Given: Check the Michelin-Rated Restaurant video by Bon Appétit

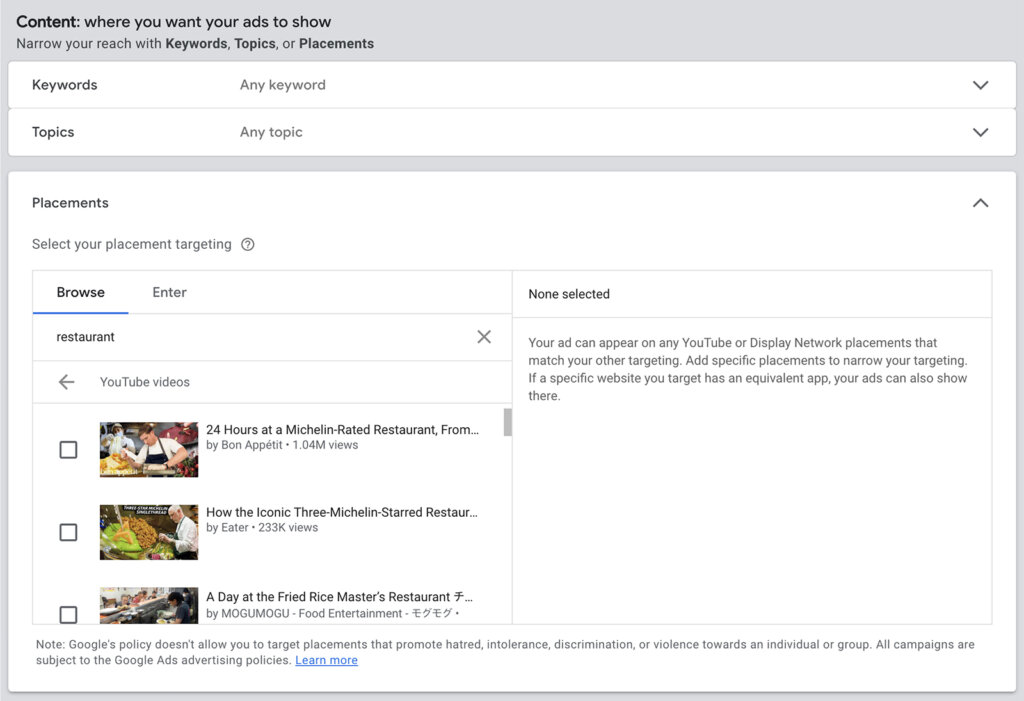Looking at the screenshot, I should click(x=68, y=449).
